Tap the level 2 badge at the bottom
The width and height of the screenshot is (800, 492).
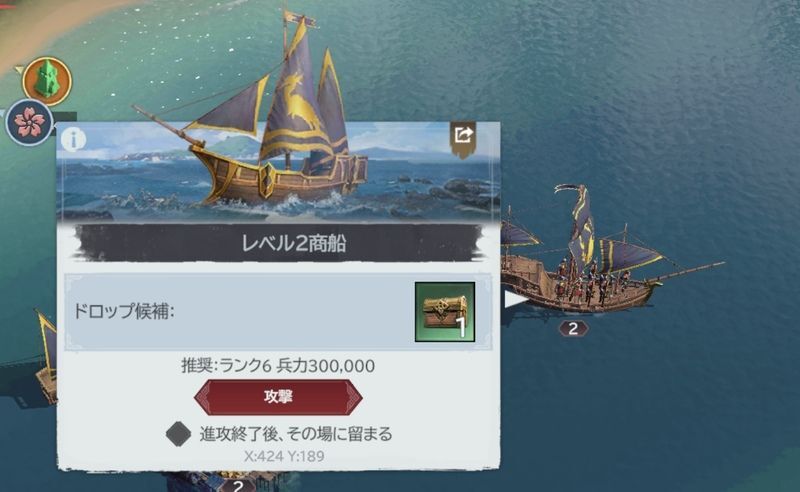coord(237,485)
